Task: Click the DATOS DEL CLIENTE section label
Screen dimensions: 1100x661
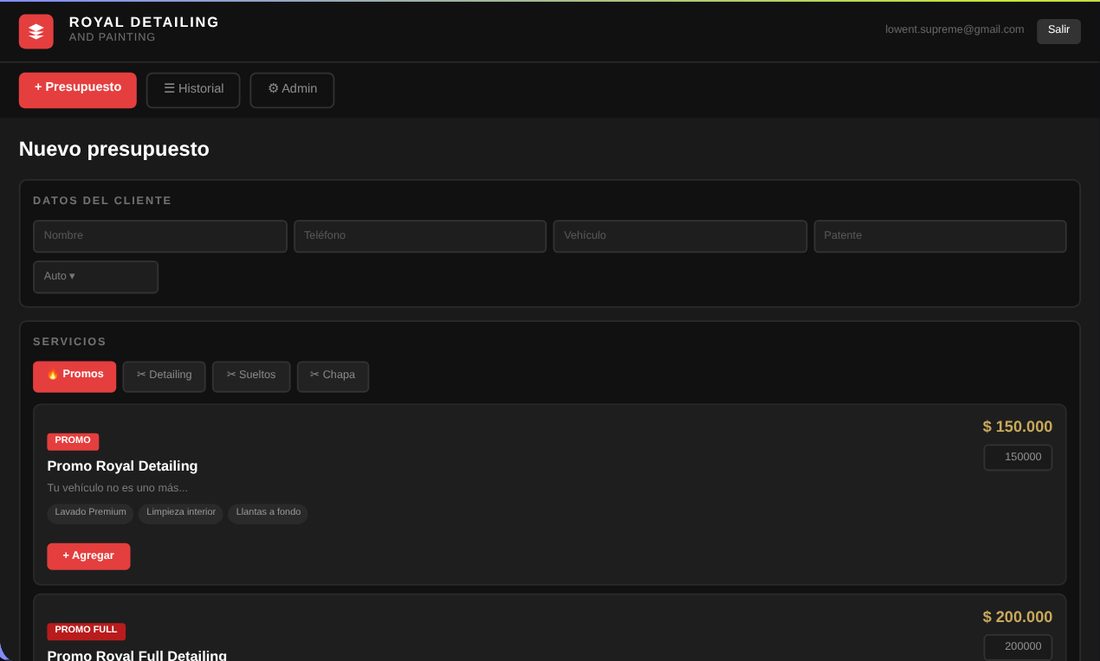Action: tap(102, 201)
